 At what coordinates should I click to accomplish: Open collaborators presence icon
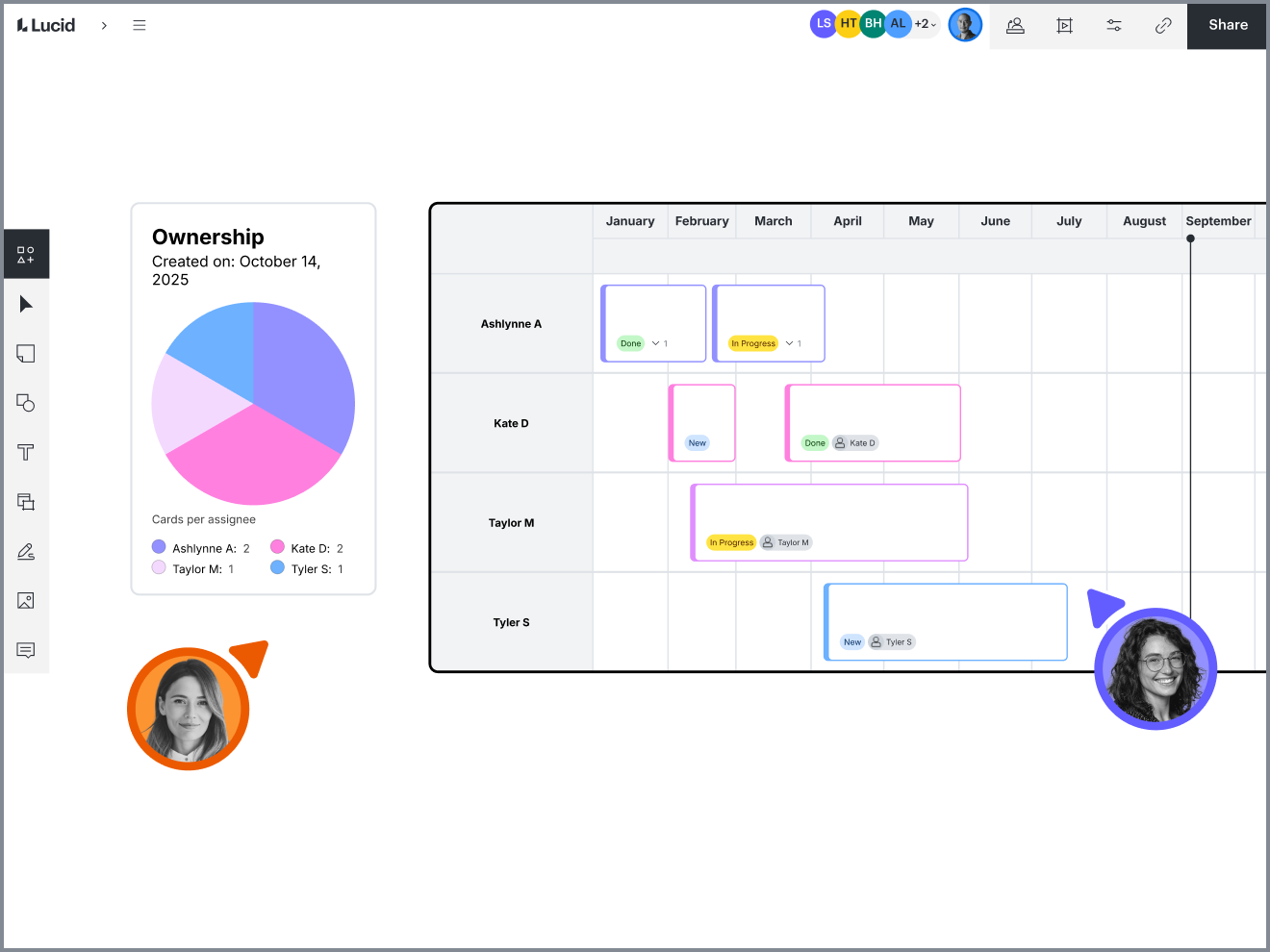(1015, 26)
